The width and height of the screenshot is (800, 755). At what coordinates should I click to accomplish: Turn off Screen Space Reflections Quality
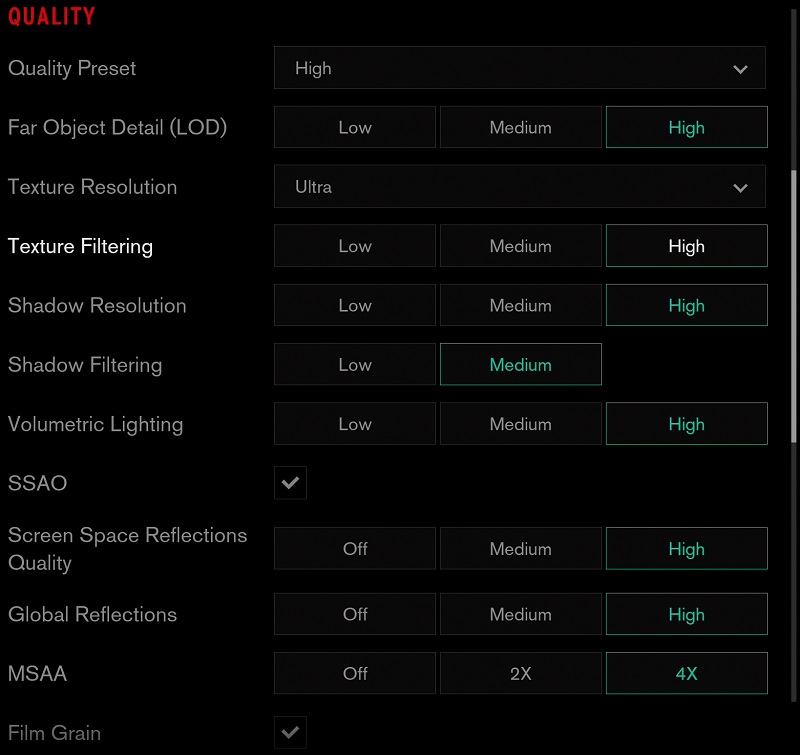[354, 548]
